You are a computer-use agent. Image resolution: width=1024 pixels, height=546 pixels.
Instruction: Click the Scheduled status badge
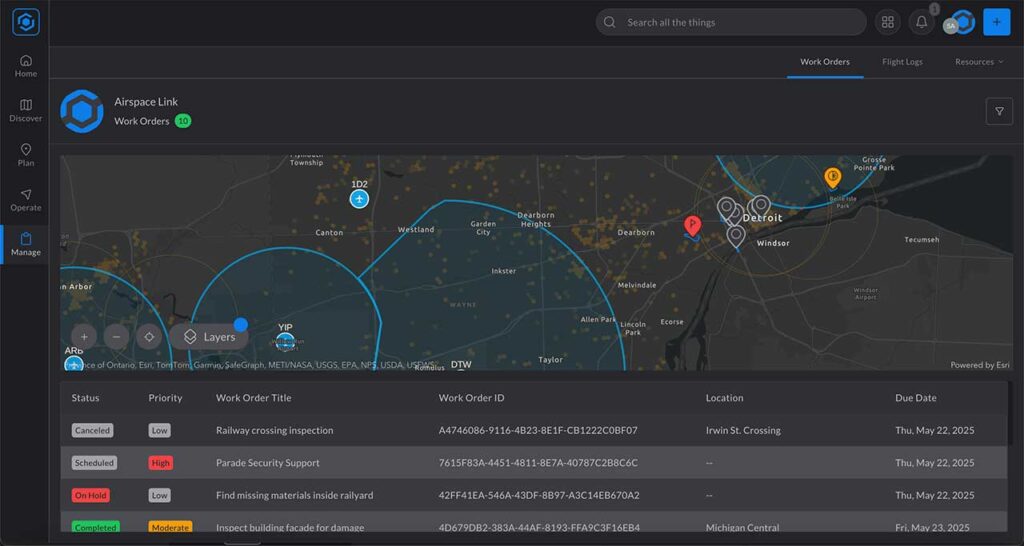tap(94, 463)
